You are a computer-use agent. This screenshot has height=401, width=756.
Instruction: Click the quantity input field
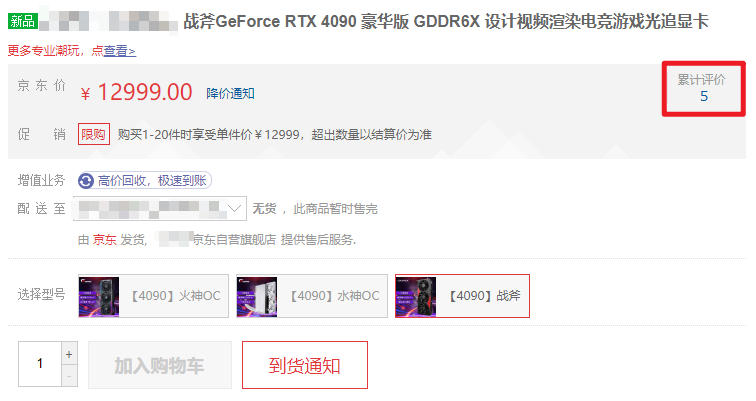(40, 364)
